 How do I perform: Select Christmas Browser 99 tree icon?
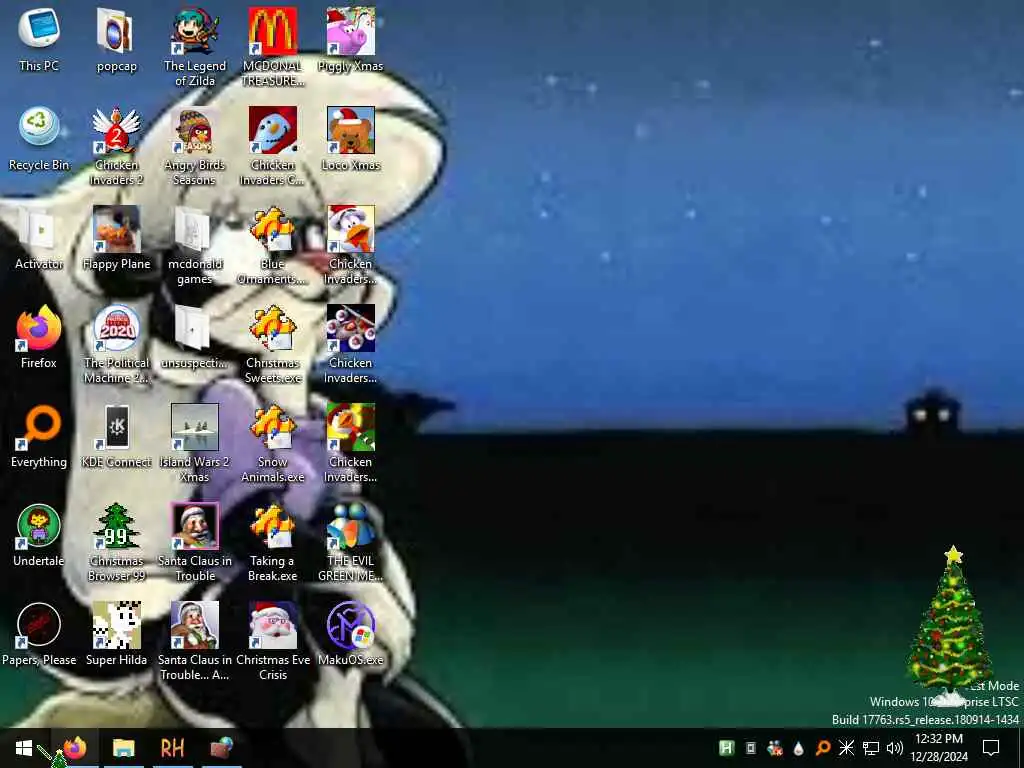click(116, 526)
